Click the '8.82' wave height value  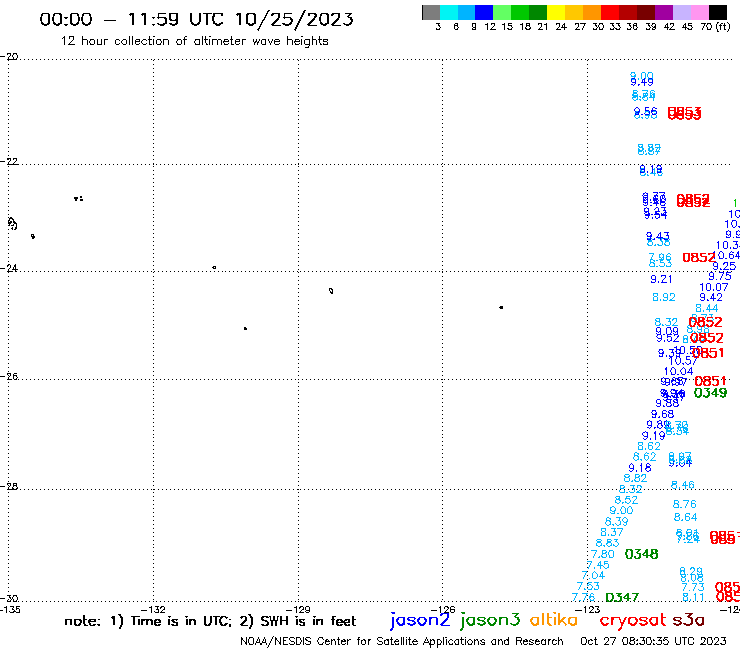[635, 478]
